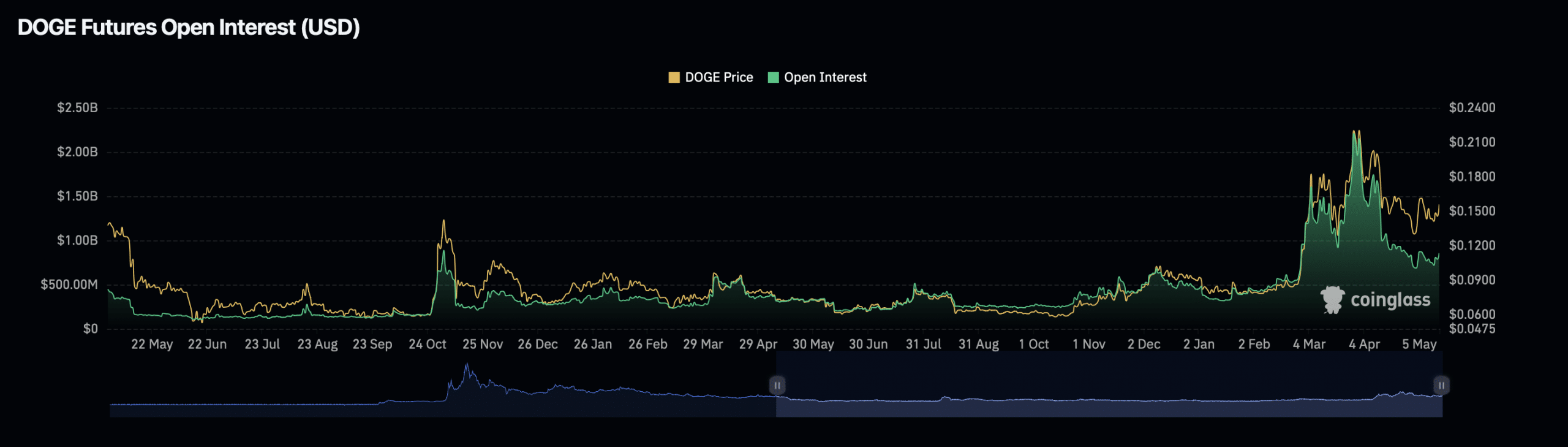Click the '30 May' x-axis label
1568x447 pixels.
pyautogui.click(x=813, y=344)
